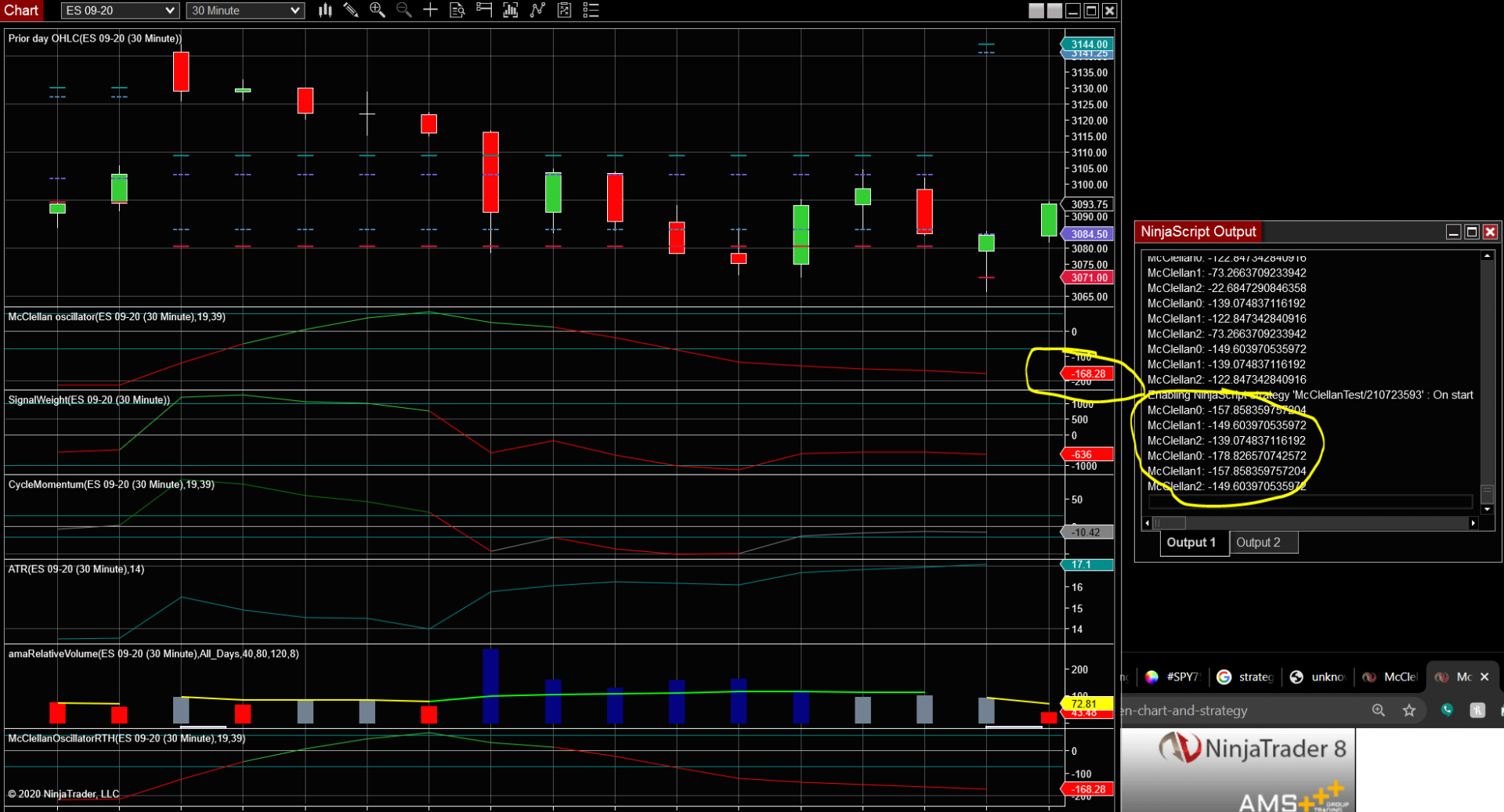Image resolution: width=1504 pixels, height=812 pixels.
Task: Click the Output window scroll down arrow
Action: [1487, 509]
